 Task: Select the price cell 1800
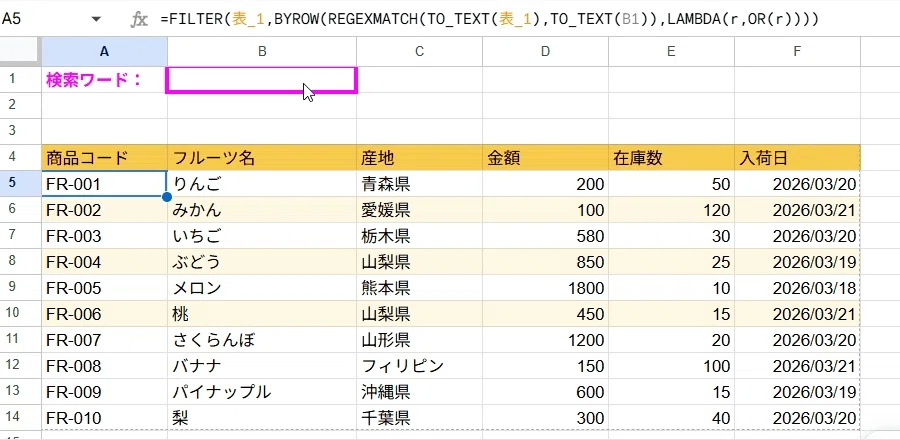tap(545, 287)
